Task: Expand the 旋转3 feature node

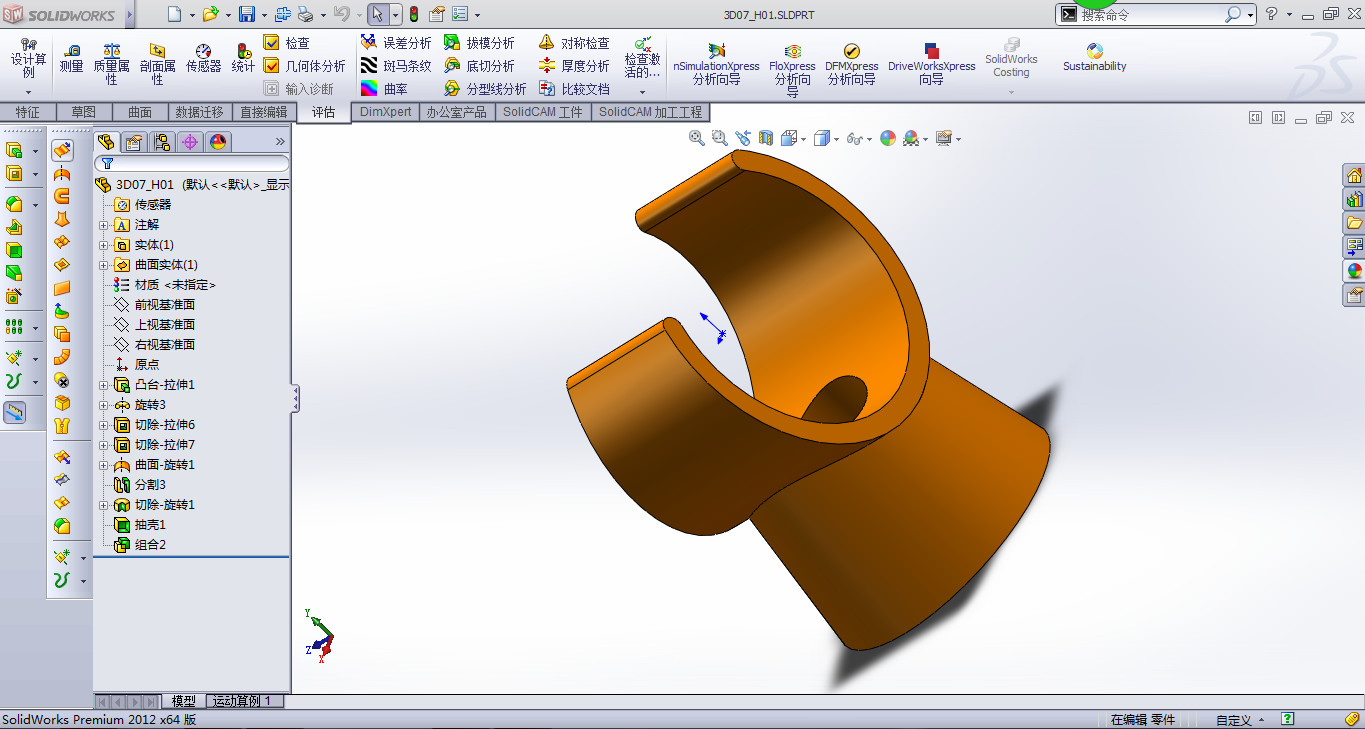Action: (x=103, y=405)
